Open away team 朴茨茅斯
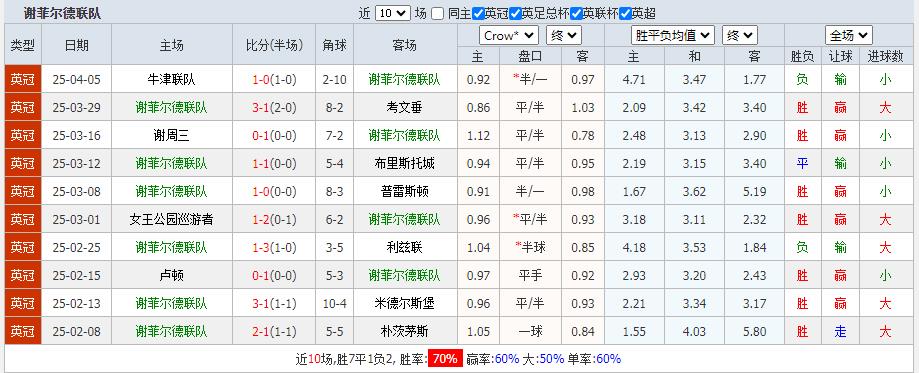This screenshot has height=373, width=919. coord(405,332)
